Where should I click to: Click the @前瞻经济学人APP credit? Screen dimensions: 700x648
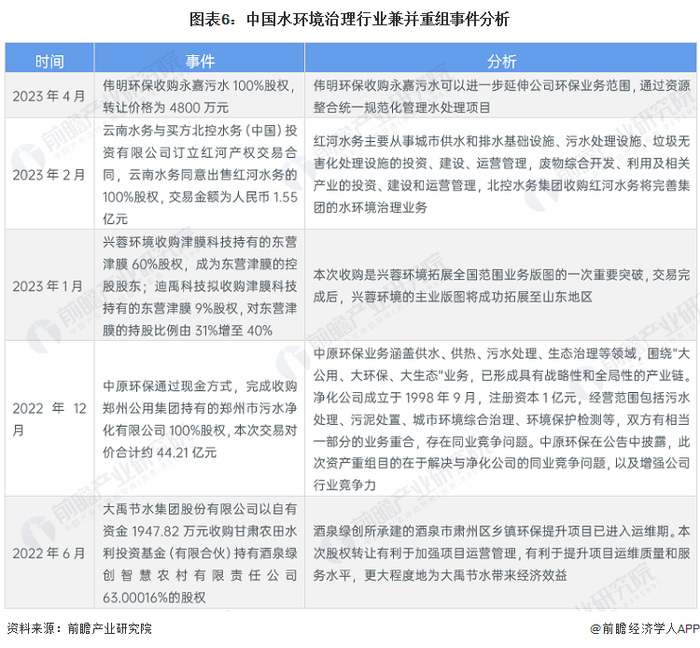click(x=645, y=628)
